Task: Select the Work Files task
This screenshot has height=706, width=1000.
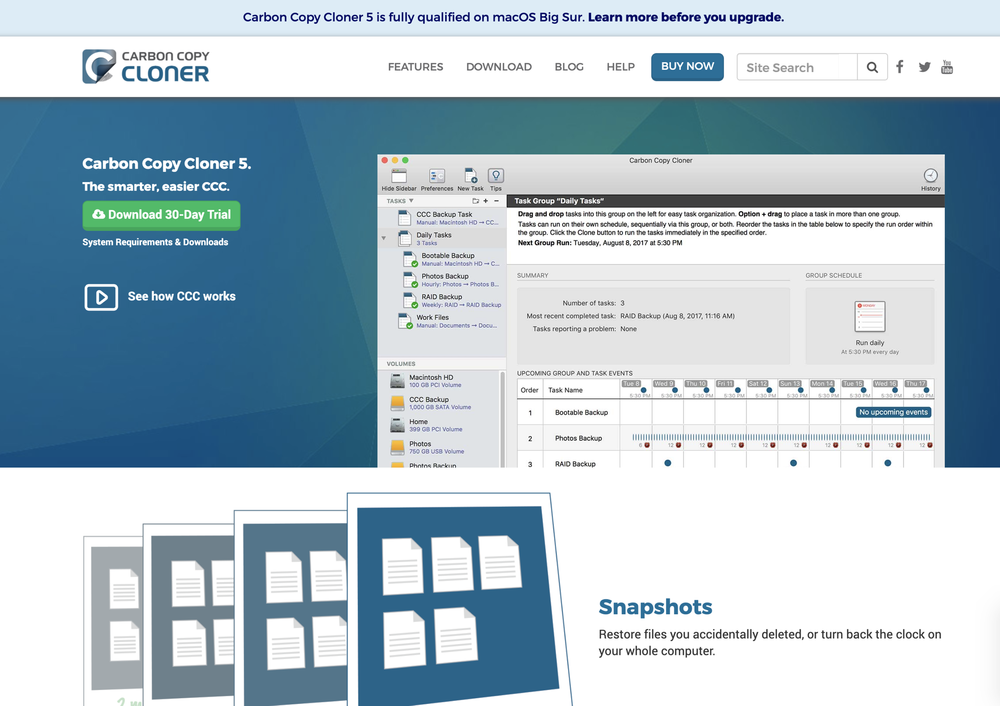Action: (x=446, y=321)
